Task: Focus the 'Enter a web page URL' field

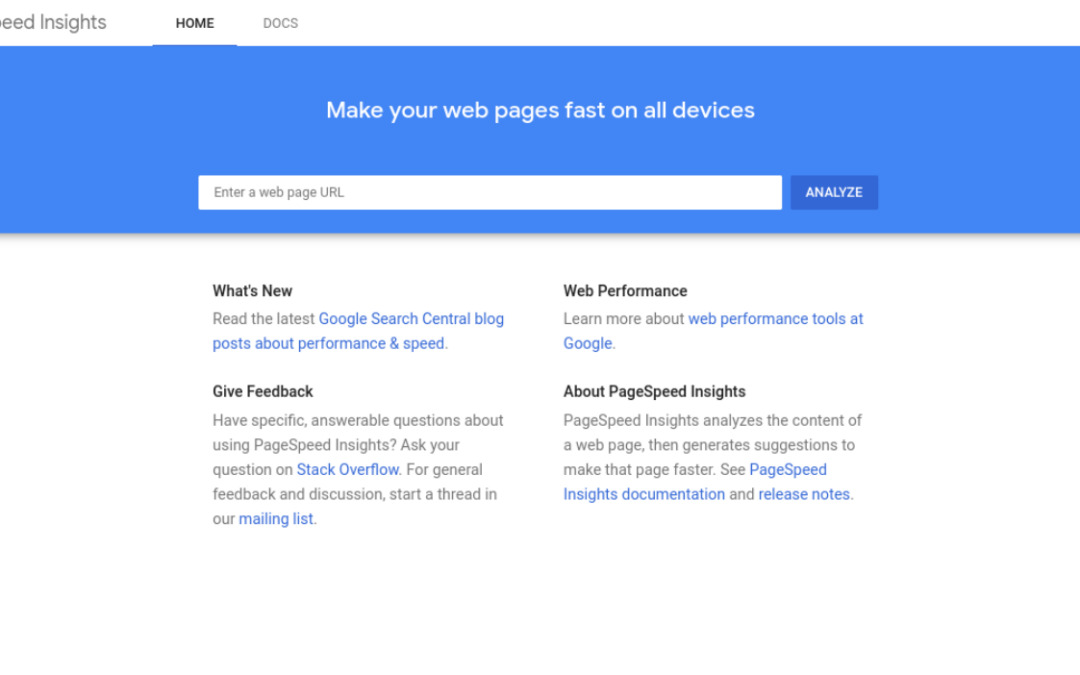Action: [x=489, y=192]
